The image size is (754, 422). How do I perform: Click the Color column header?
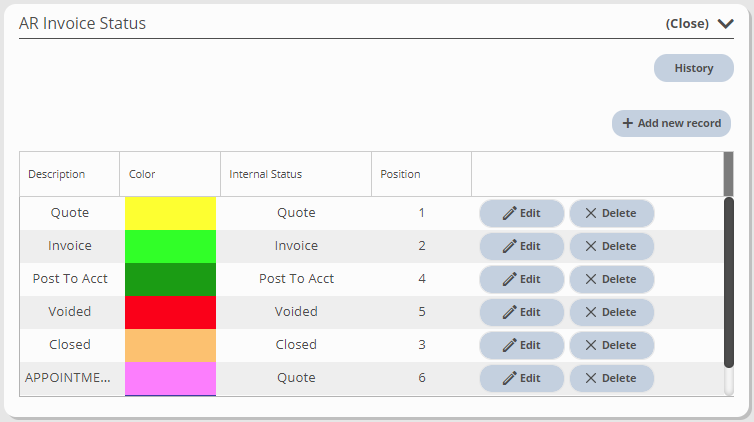click(142, 174)
